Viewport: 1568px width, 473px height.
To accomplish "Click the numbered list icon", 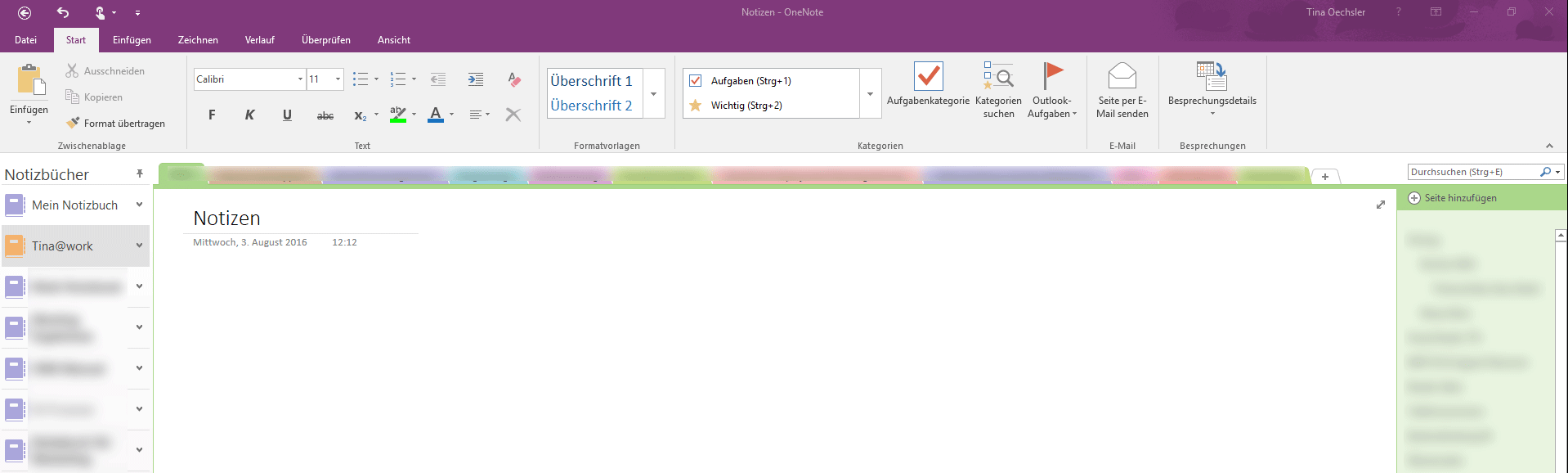I will point(398,79).
